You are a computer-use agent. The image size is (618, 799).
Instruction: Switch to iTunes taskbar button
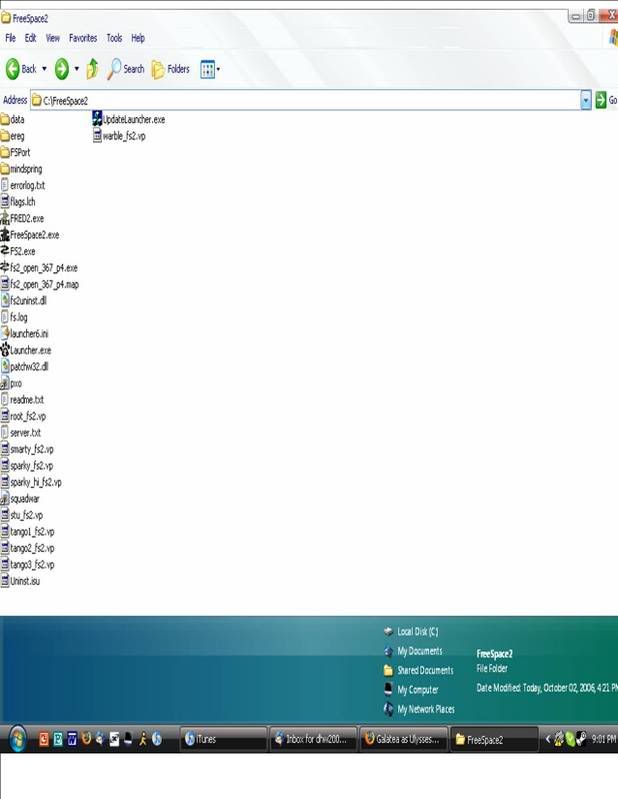point(223,739)
